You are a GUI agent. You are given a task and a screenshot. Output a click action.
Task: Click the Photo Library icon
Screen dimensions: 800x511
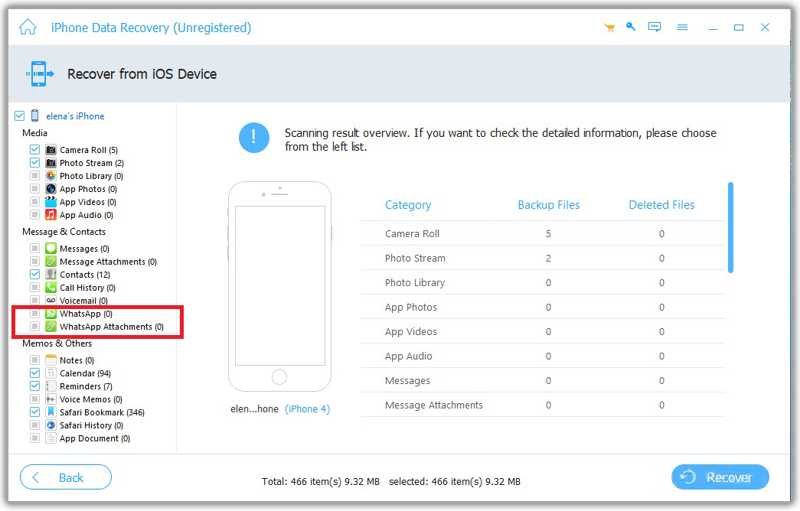[51, 176]
